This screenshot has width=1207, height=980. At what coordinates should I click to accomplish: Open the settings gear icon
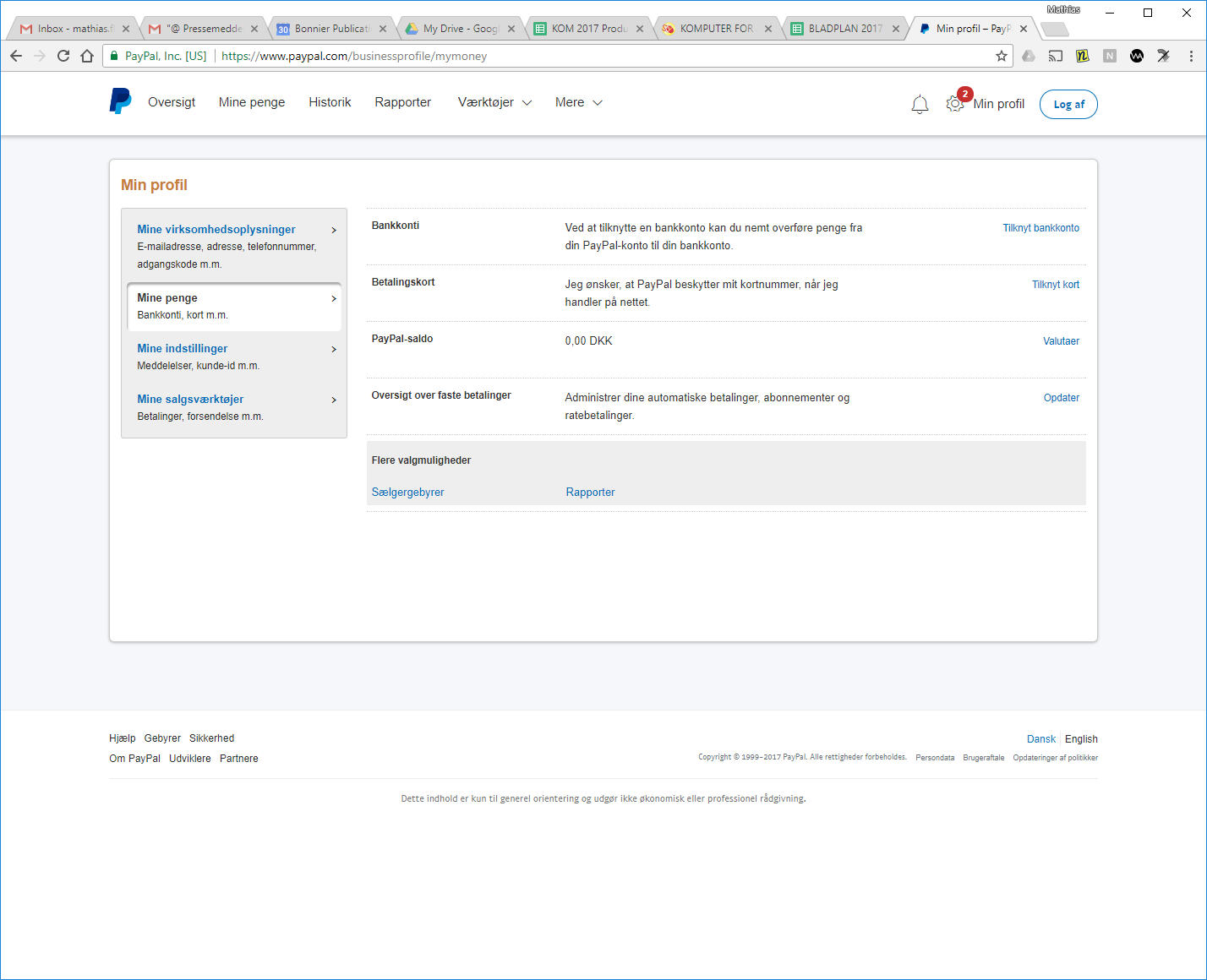pyautogui.click(x=954, y=104)
